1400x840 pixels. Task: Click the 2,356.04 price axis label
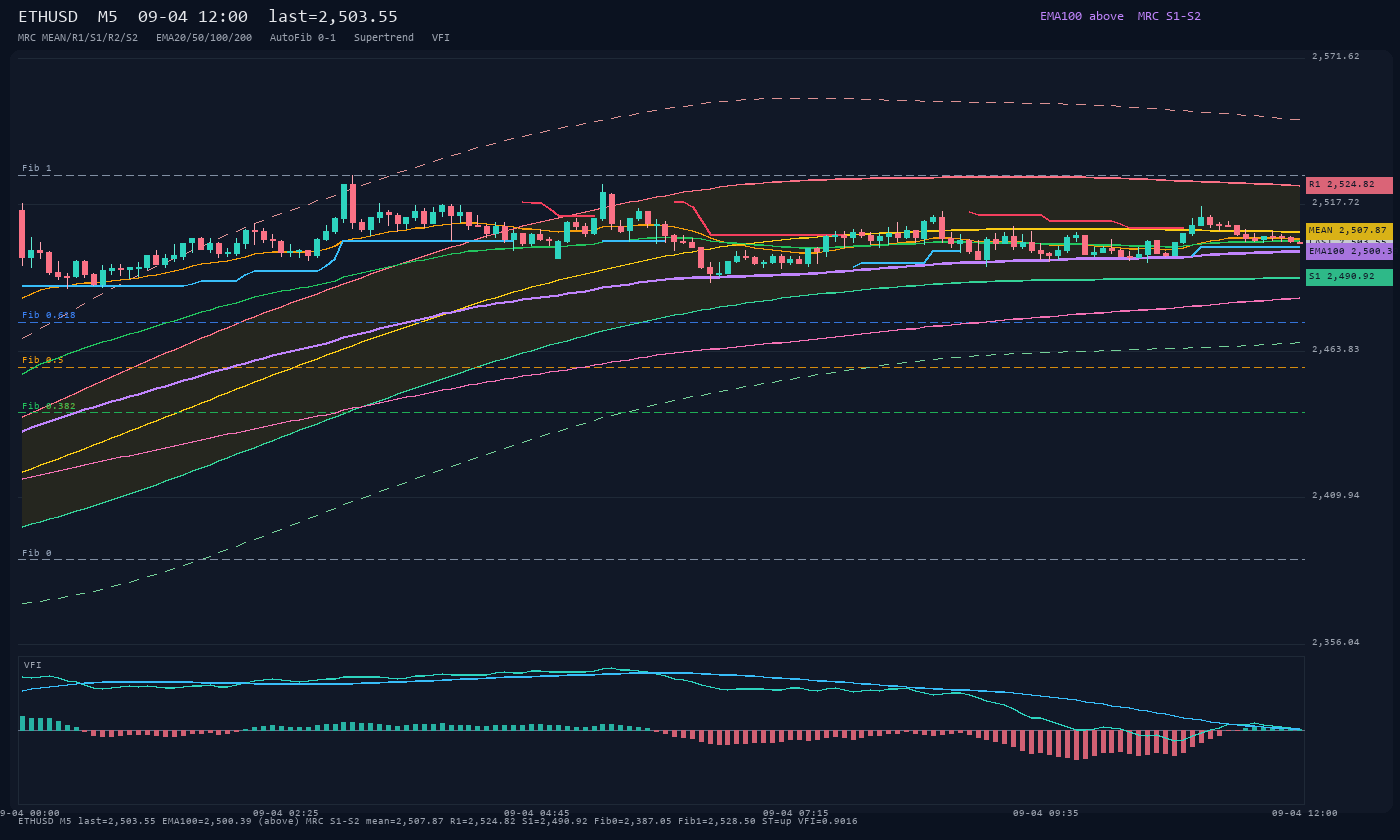pyautogui.click(x=1336, y=642)
